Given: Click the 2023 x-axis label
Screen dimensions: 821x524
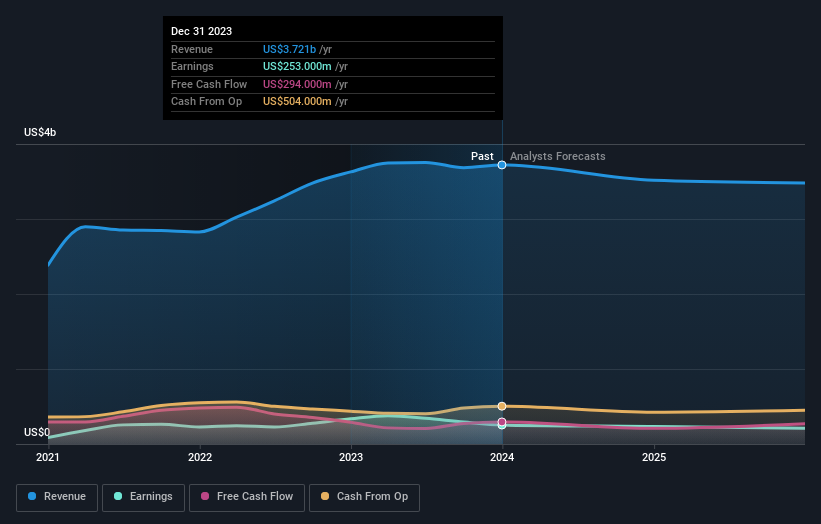Looking at the screenshot, I should point(351,457).
